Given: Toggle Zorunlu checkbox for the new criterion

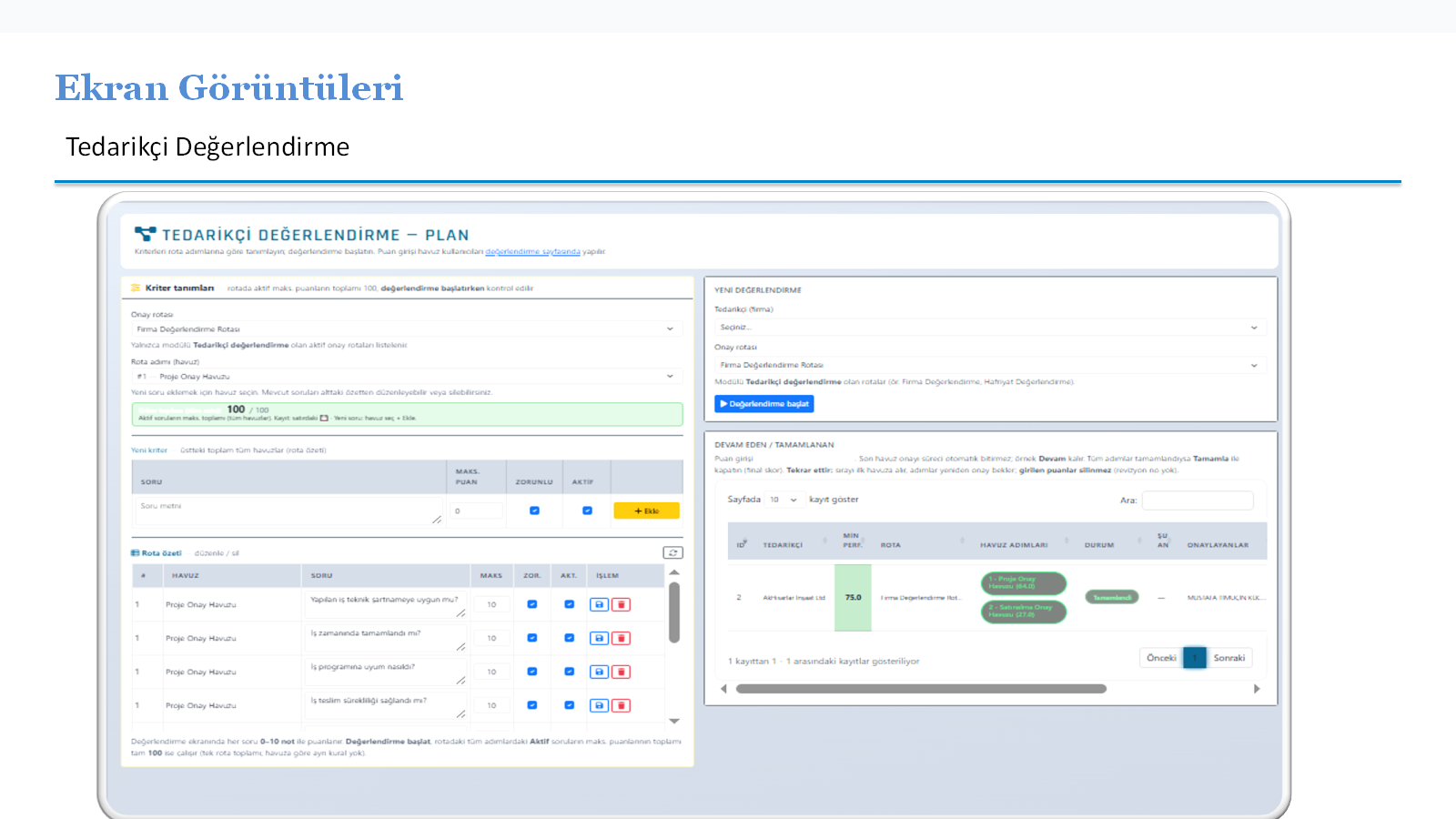Looking at the screenshot, I should 534,511.
